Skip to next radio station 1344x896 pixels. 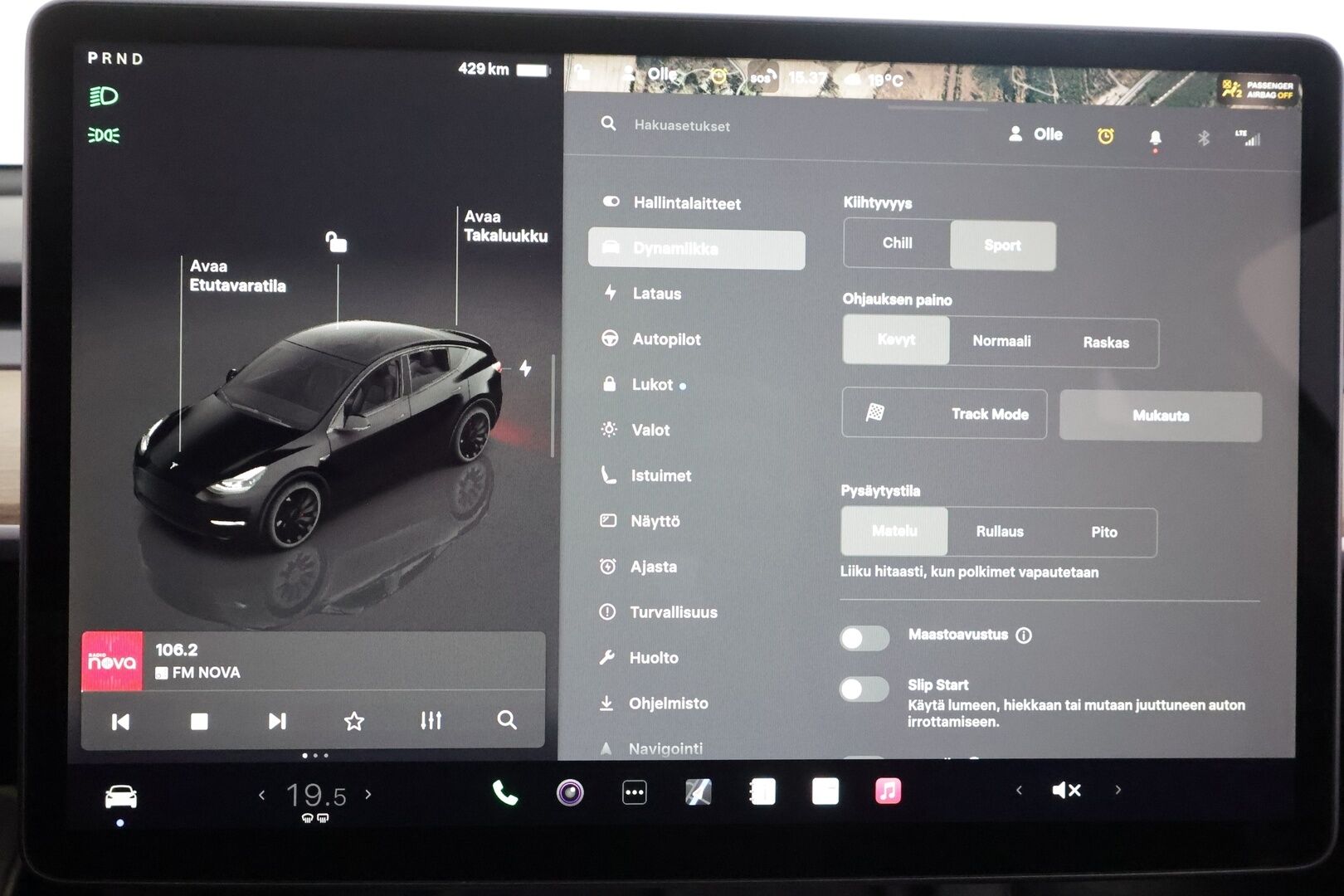pyautogui.click(x=277, y=721)
